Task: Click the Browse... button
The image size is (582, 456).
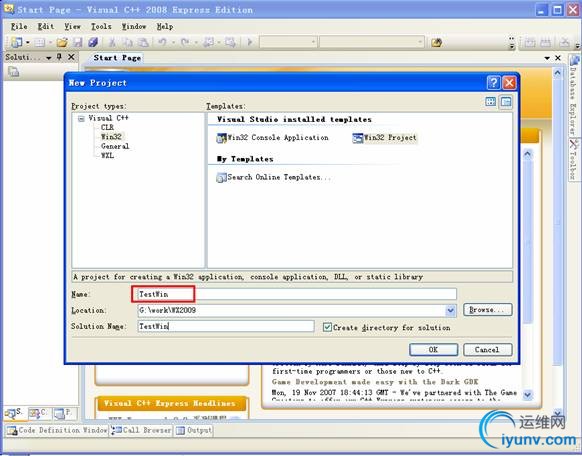Action: tap(487, 310)
